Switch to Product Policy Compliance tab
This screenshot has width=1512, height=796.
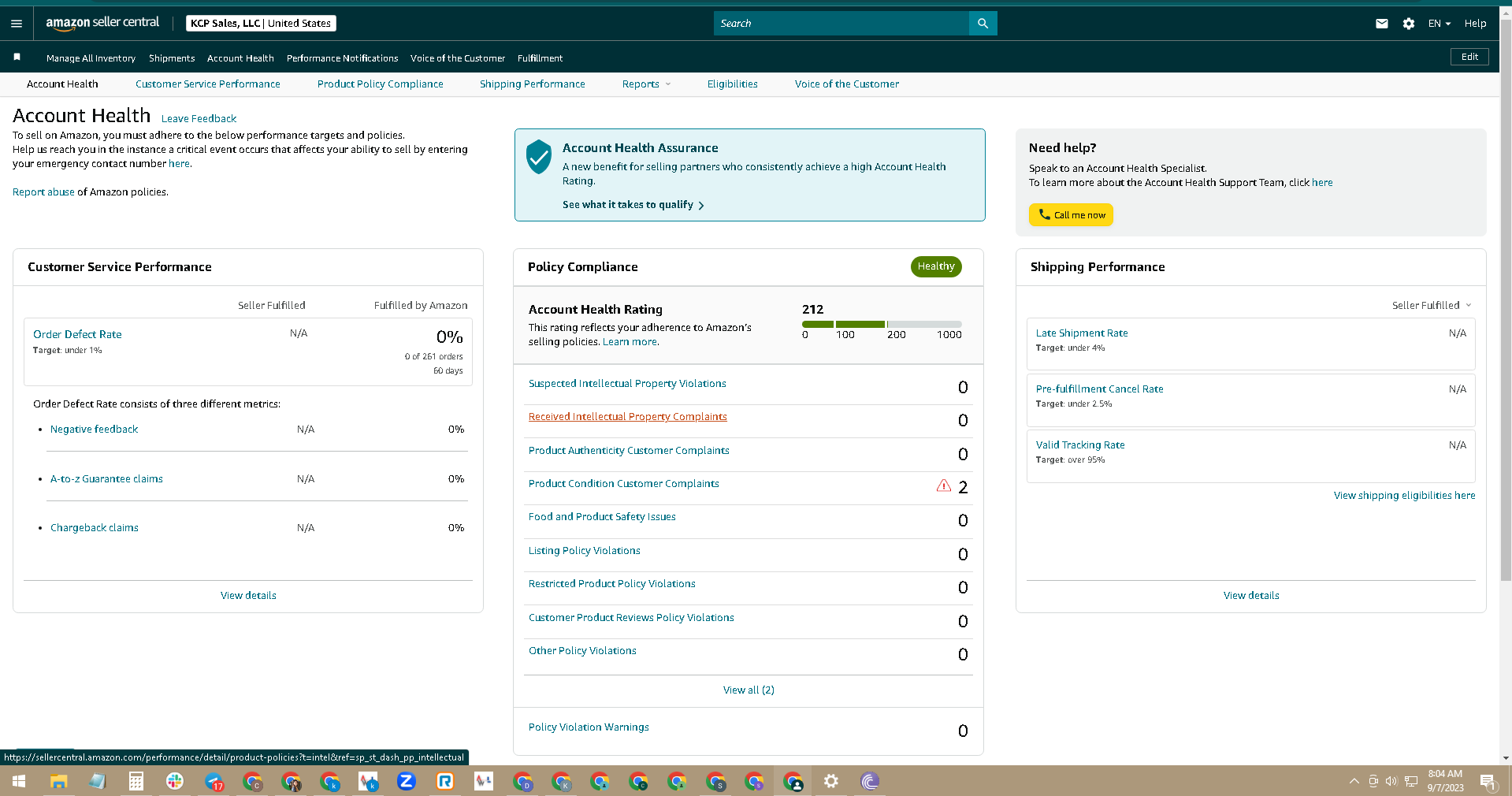pyautogui.click(x=381, y=84)
